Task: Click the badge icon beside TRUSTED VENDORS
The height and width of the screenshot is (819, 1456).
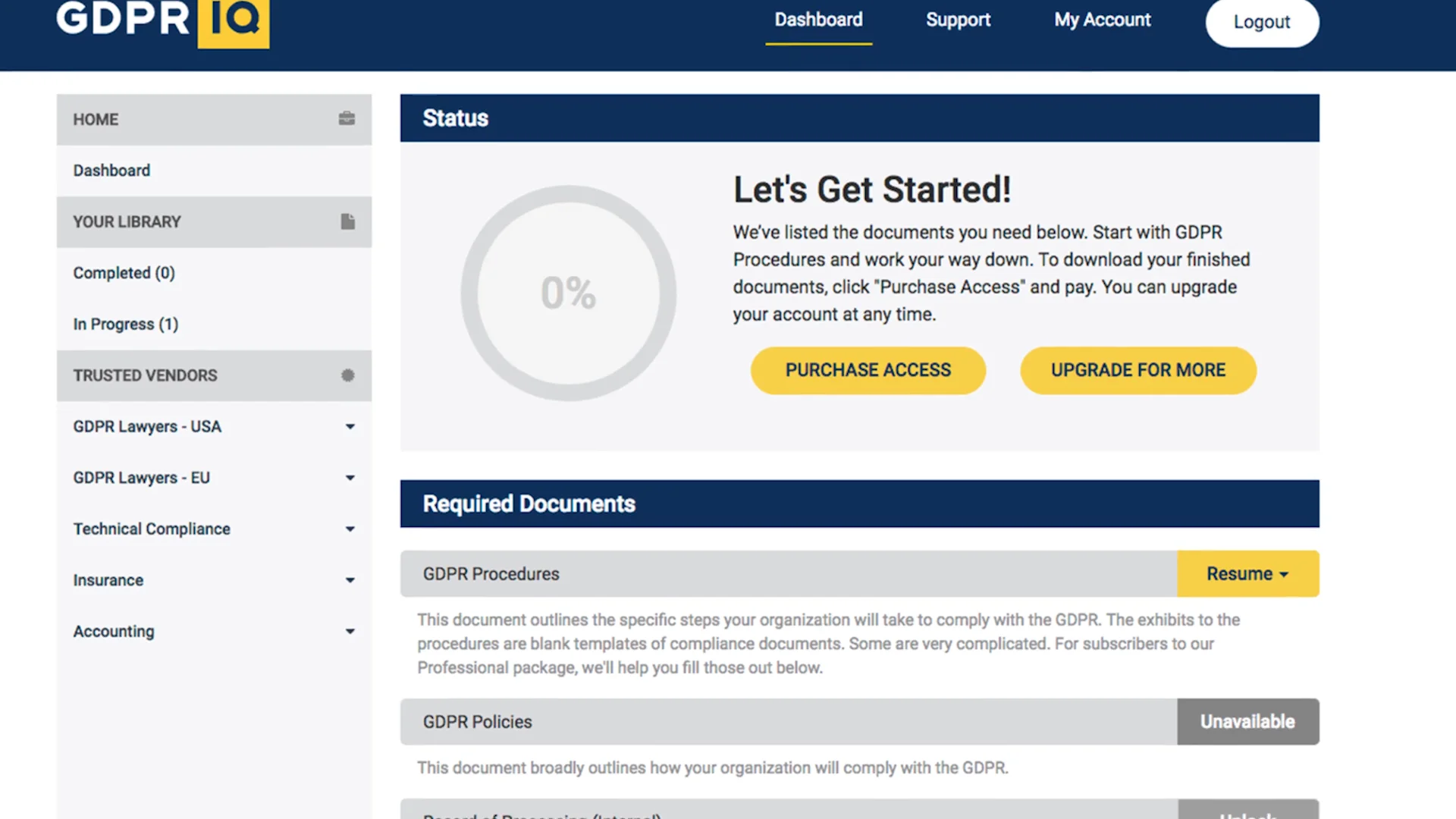Action: [347, 375]
